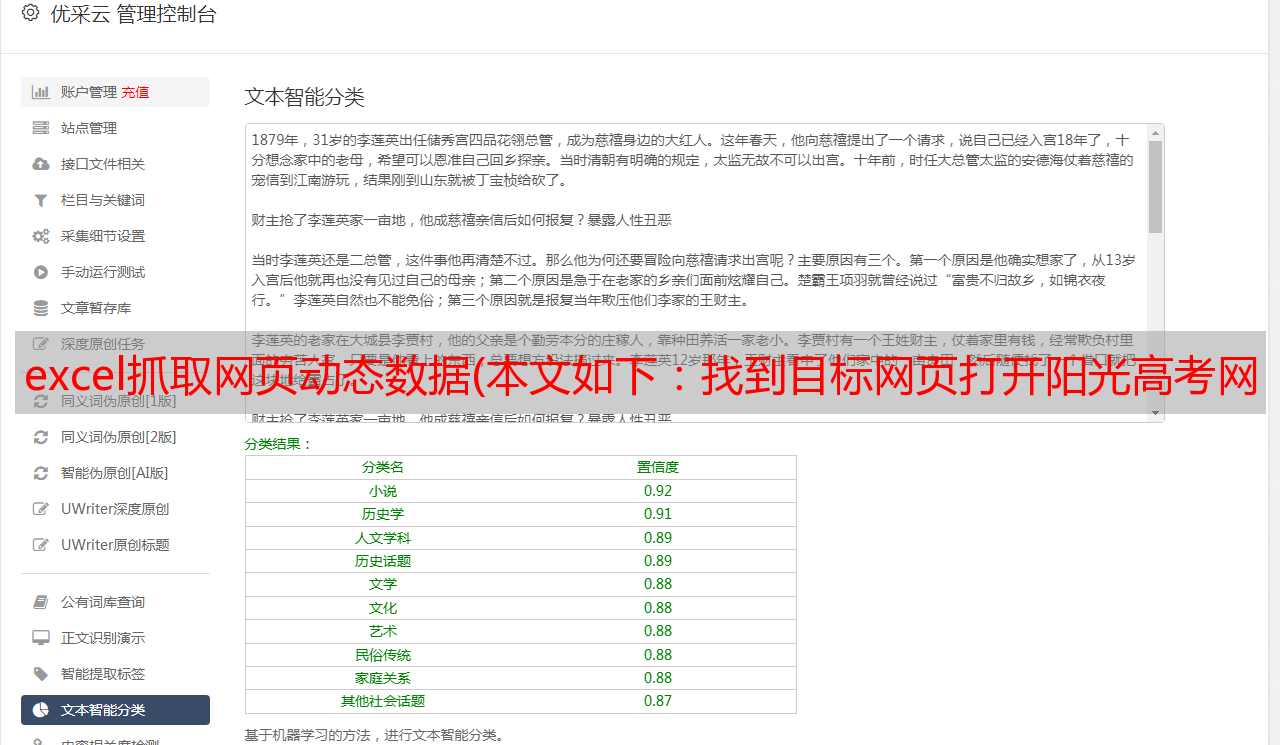The image size is (1280, 745).
Task: Click the play icon for 手动运行测试
Action: tap(41, 272)
